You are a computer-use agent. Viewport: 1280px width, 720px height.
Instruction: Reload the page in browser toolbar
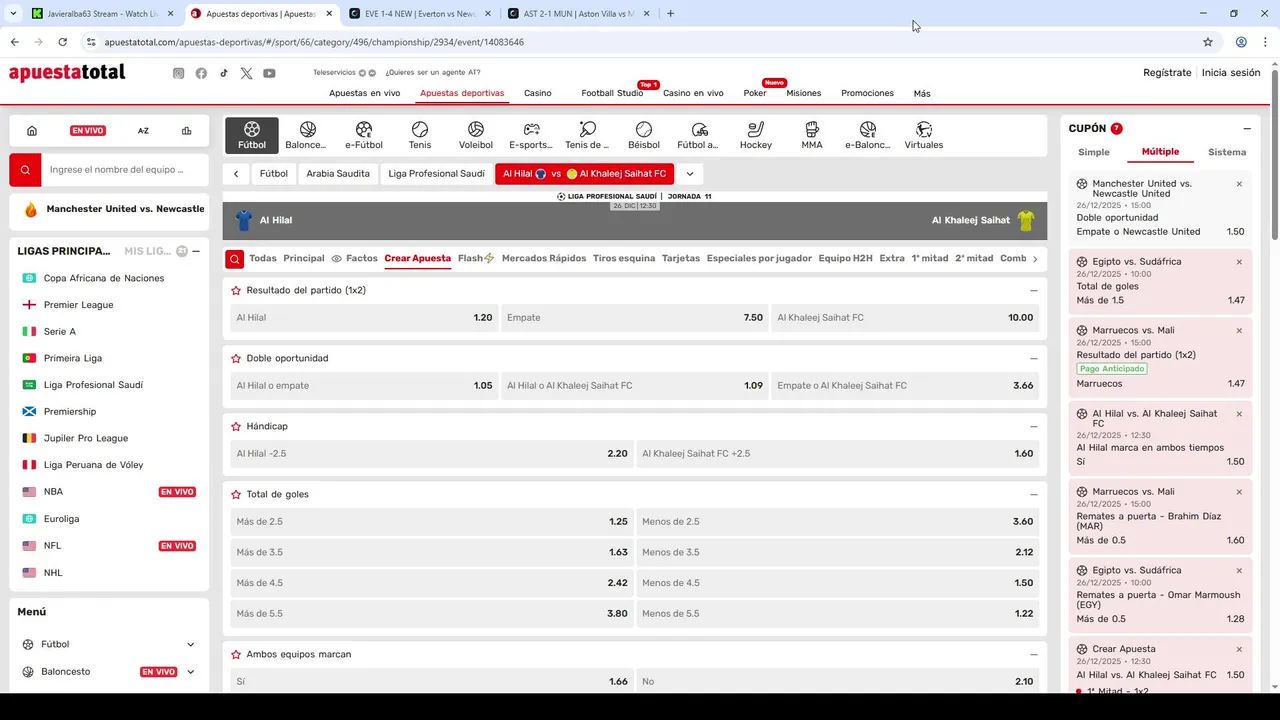[62, 42]
